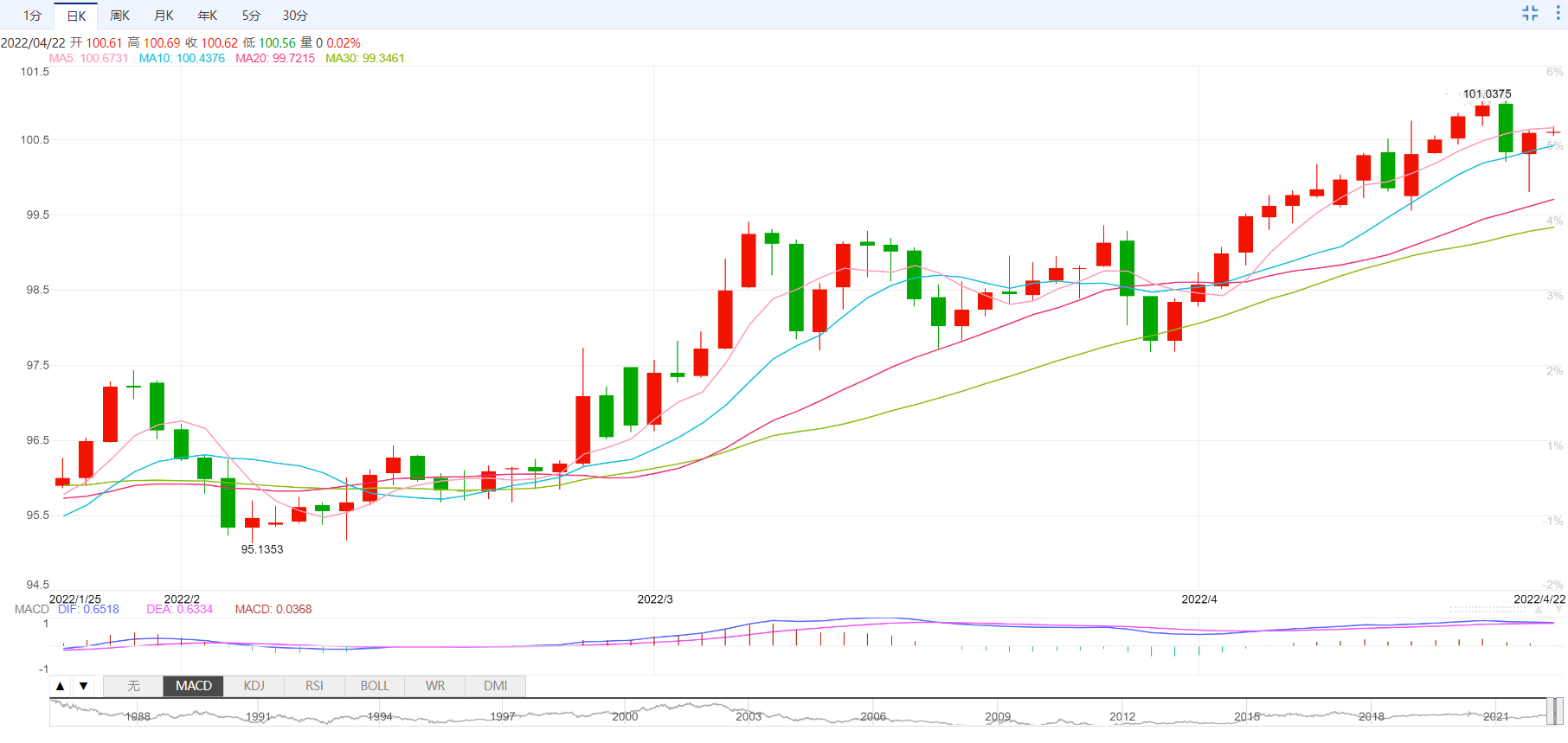
Task: Switch to the 1分 chart period
Action: click(x=33, y=16)
